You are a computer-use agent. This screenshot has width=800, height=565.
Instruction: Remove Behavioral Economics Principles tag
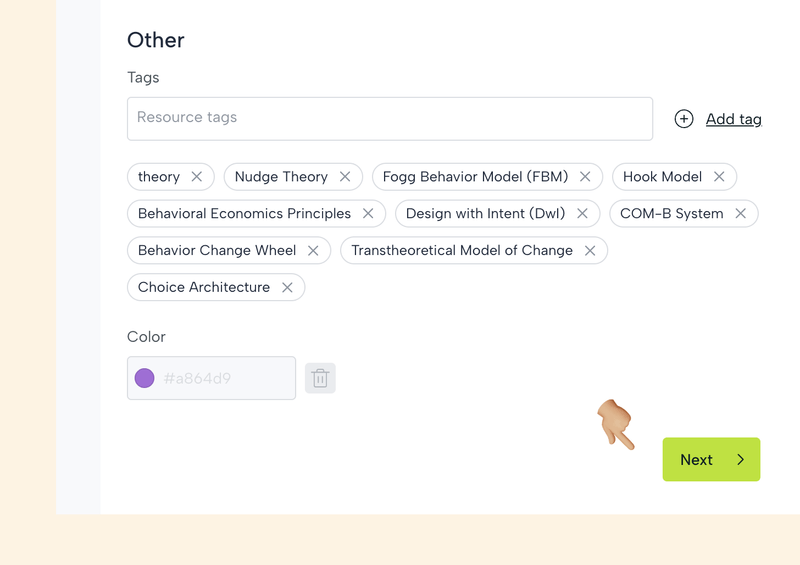tap(368, 214)
